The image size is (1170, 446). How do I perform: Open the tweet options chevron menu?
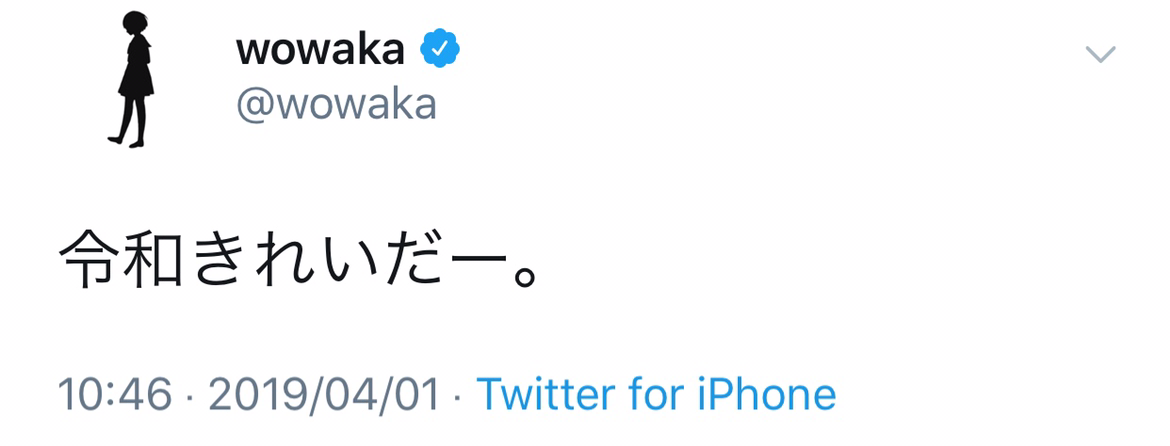click(1100, 54)
